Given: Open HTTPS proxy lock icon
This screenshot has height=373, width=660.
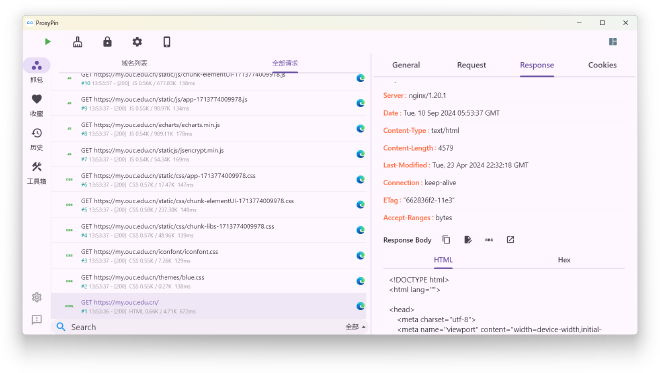Looking at the screenshot, I should pyautogui.click(x=107, y=42).
